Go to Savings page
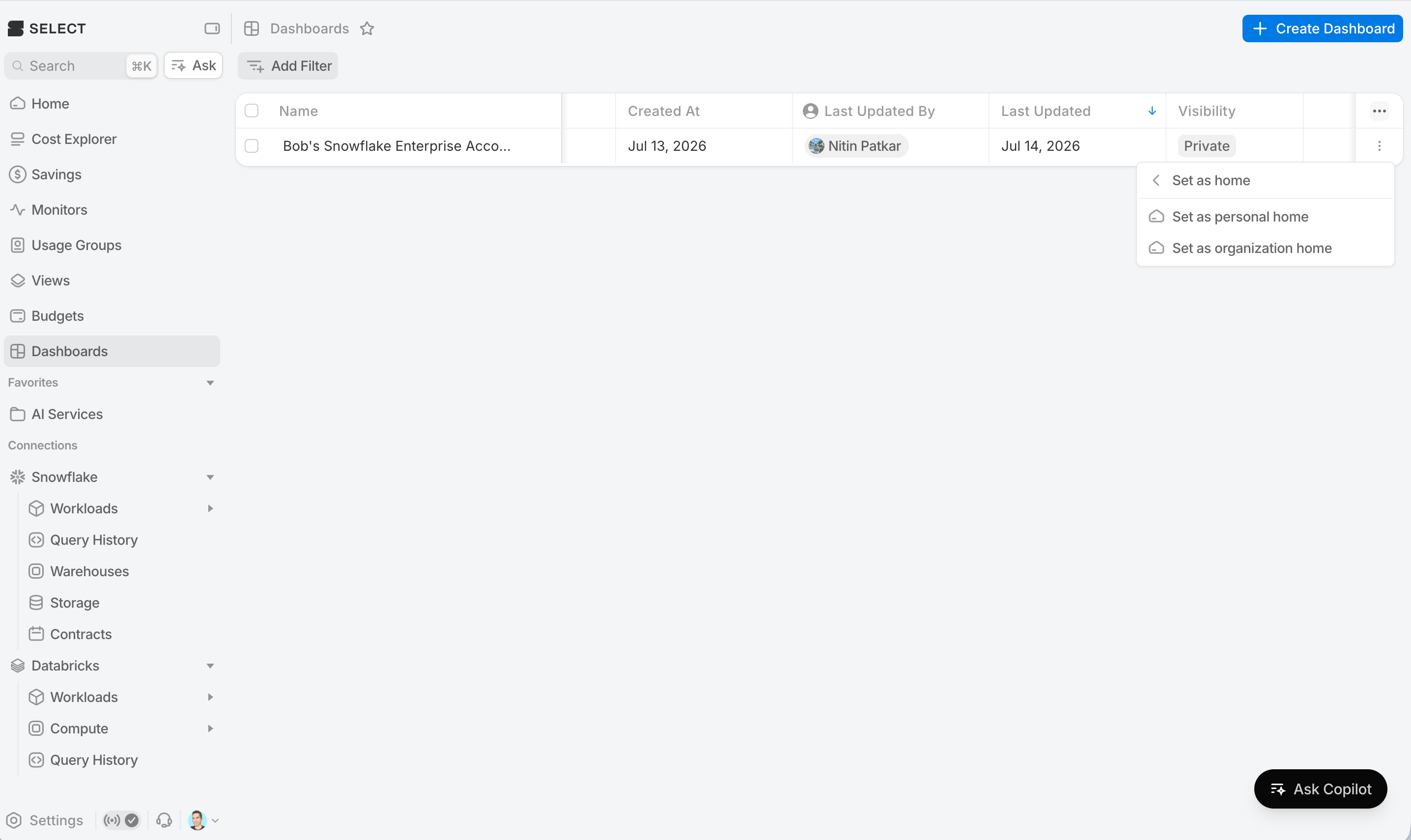The width and height of the screenshot is (1411, 840). pos(112,174)
